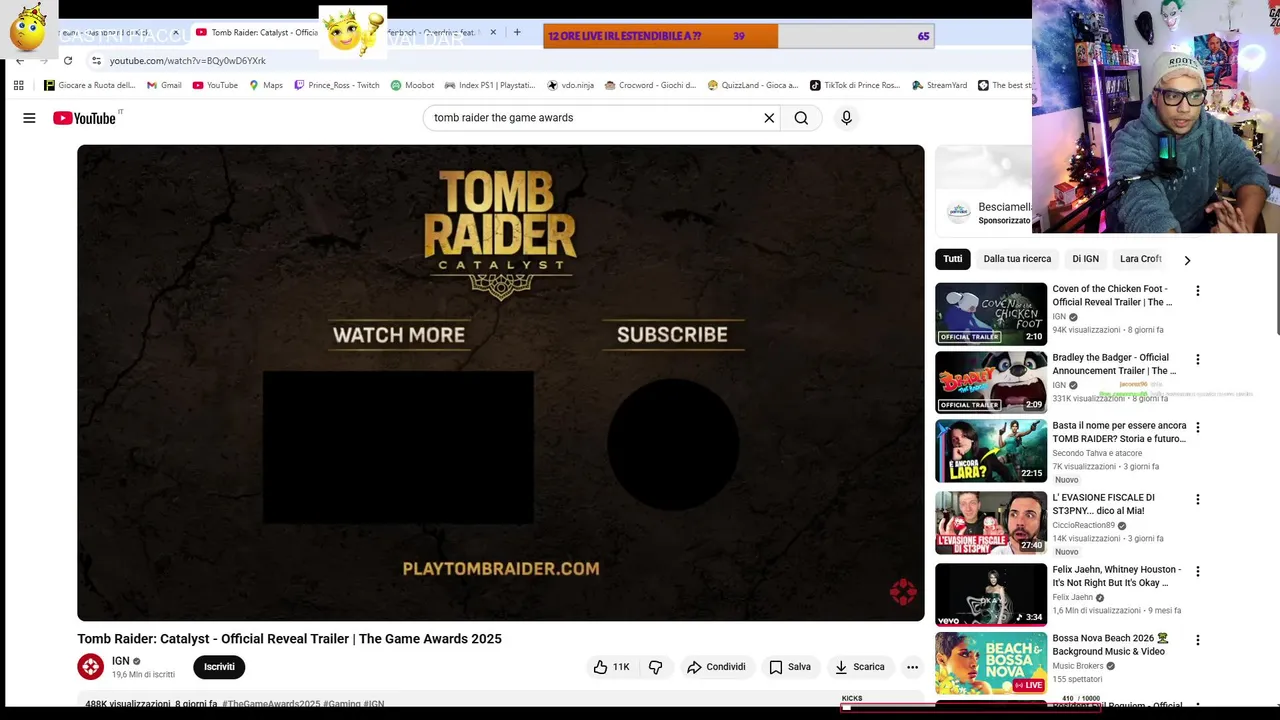Open the YouTube bookmark
The width and height of the screenshot is (1280, 720).
point(215,85)
